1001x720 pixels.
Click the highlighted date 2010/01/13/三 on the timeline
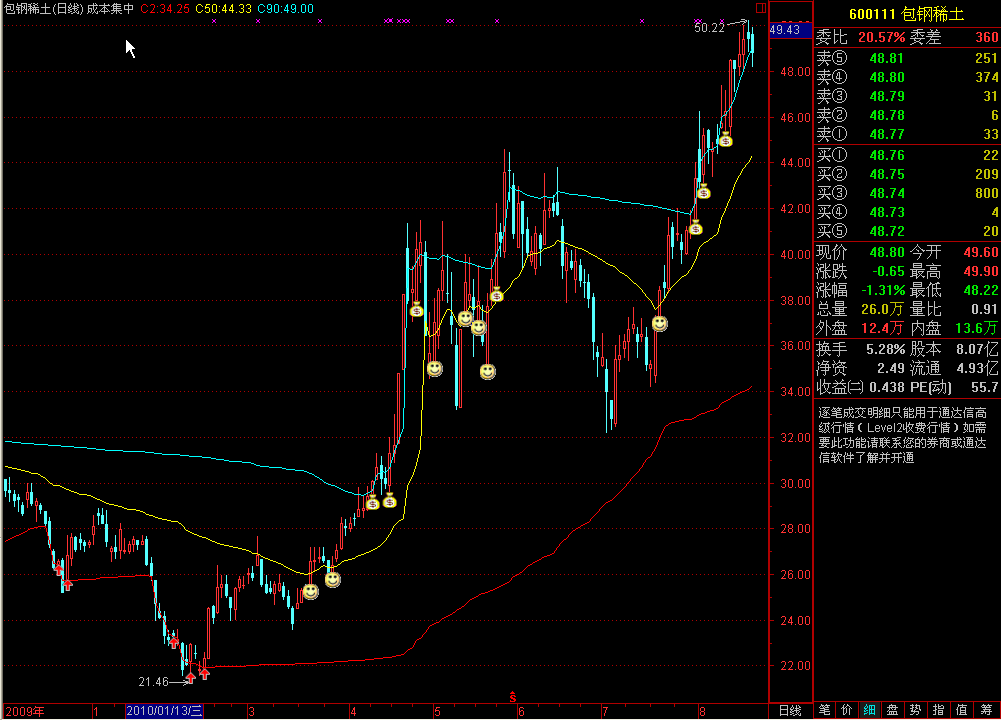pos(164,711)
